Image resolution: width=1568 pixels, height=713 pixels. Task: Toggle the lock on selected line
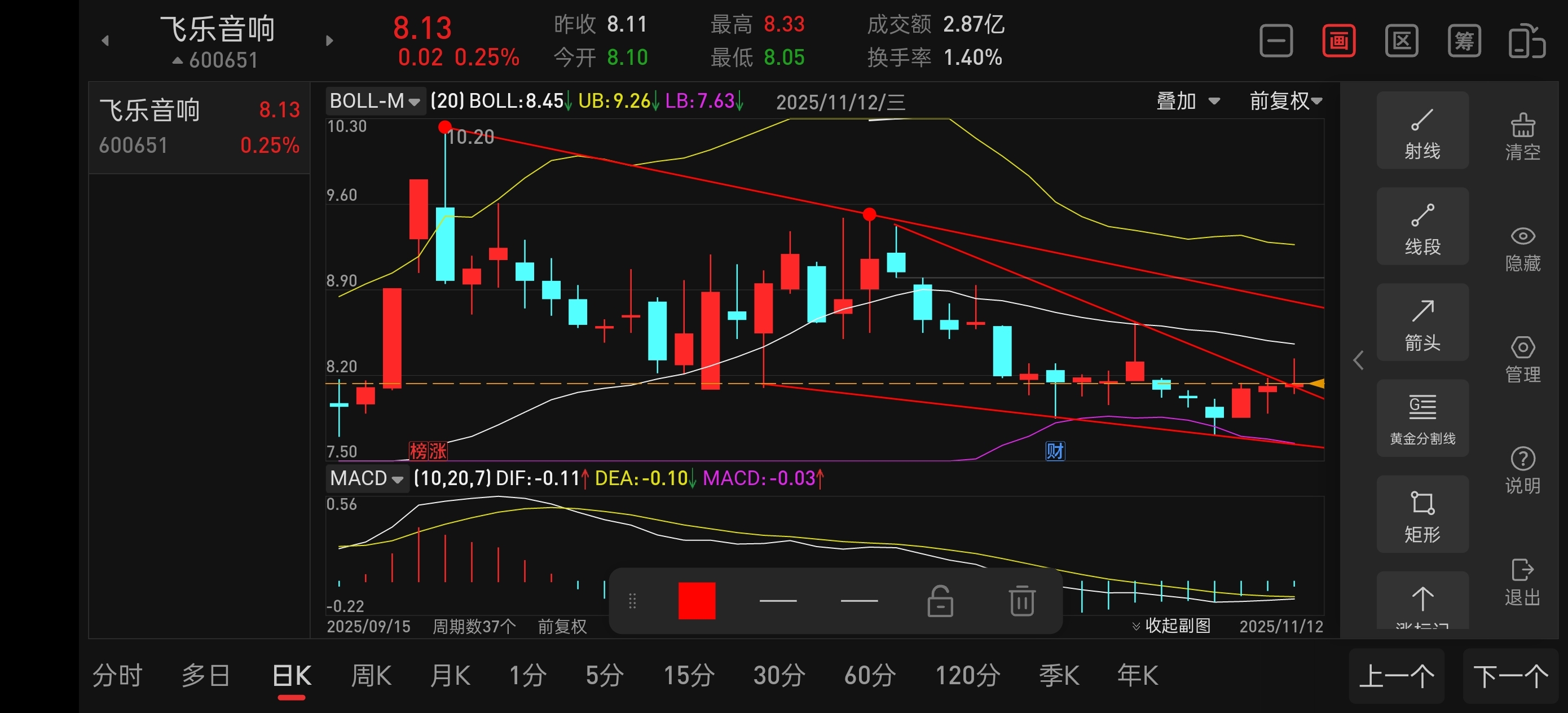[940, 600]
